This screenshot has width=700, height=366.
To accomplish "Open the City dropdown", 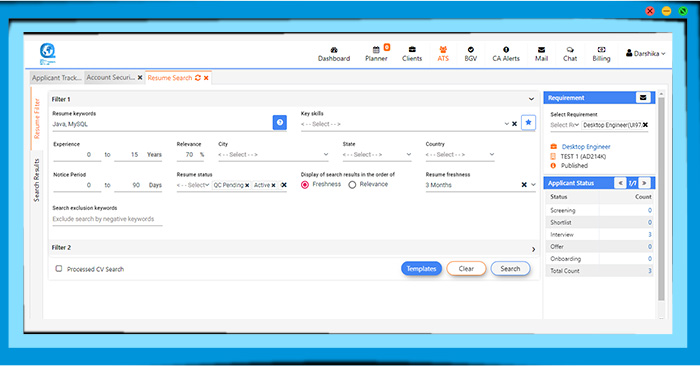I will point(273,154).
